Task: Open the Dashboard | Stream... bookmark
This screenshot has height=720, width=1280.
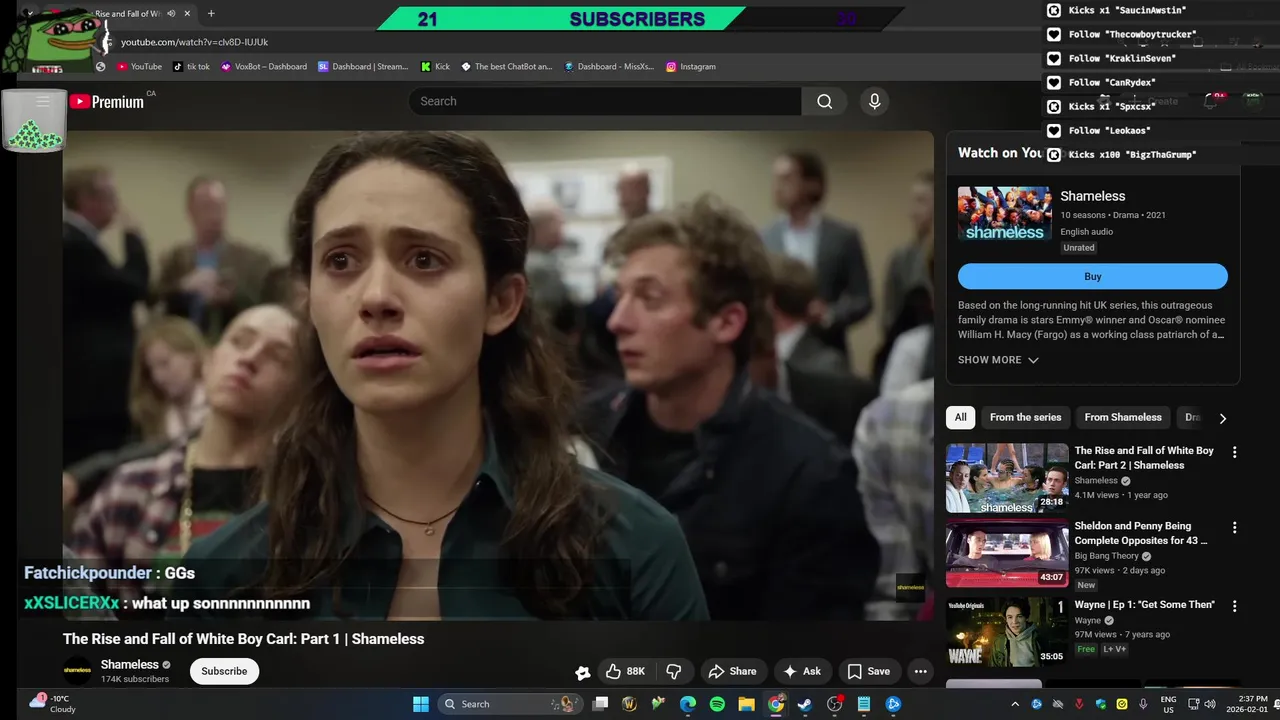Action: pyautogui.click(x=363, y=66)
